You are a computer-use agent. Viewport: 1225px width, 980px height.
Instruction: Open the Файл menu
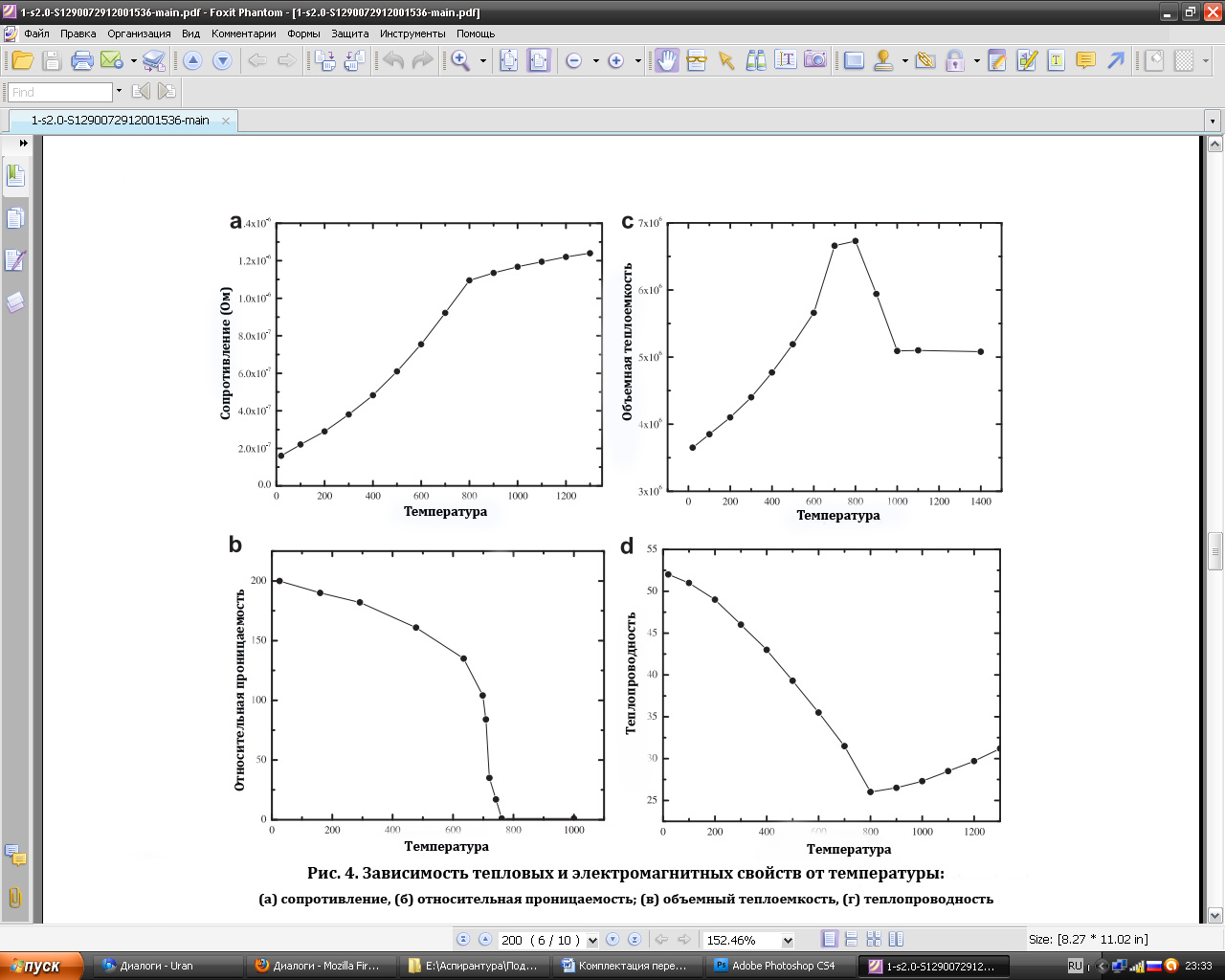coord(36,33)
